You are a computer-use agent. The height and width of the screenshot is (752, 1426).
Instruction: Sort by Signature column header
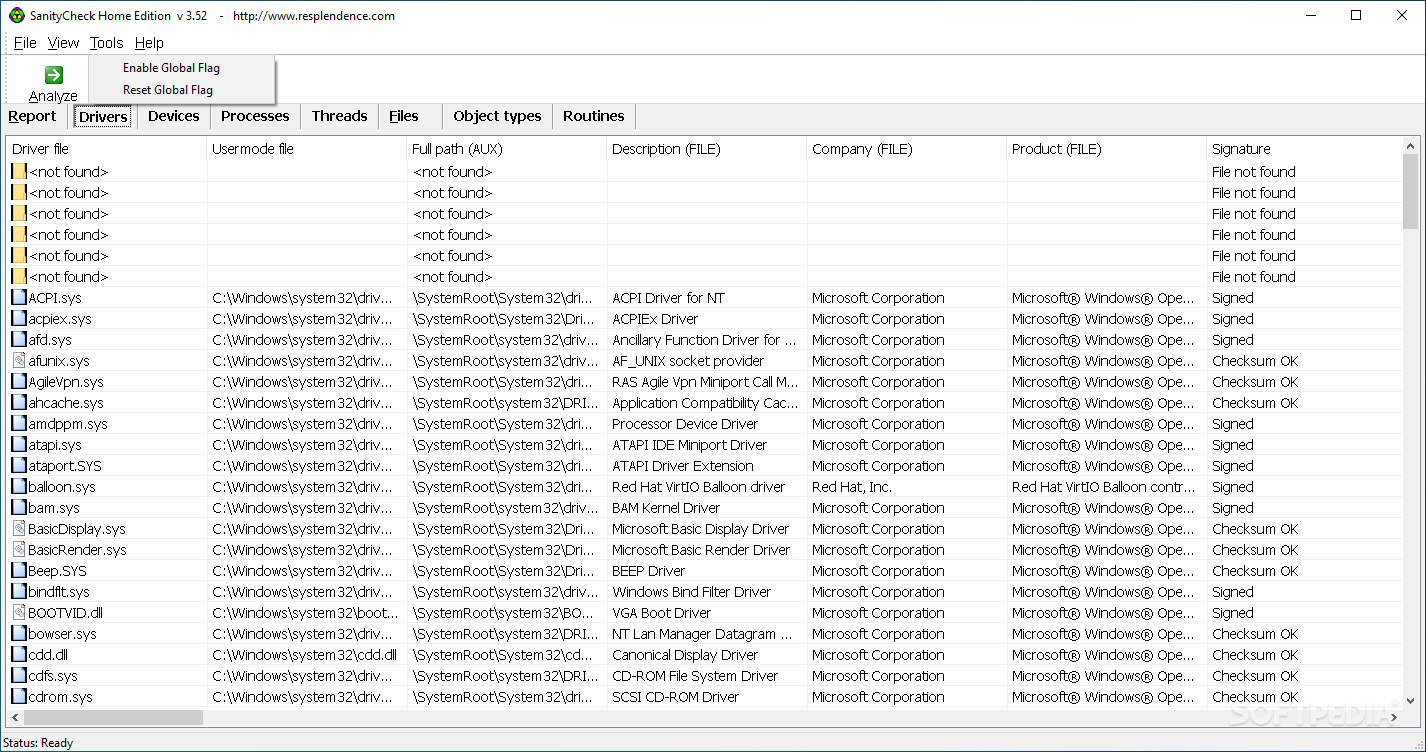(x=1305, y=149)
